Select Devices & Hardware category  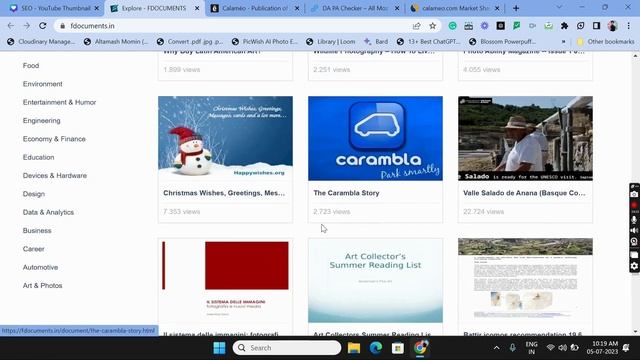(55, 176)
